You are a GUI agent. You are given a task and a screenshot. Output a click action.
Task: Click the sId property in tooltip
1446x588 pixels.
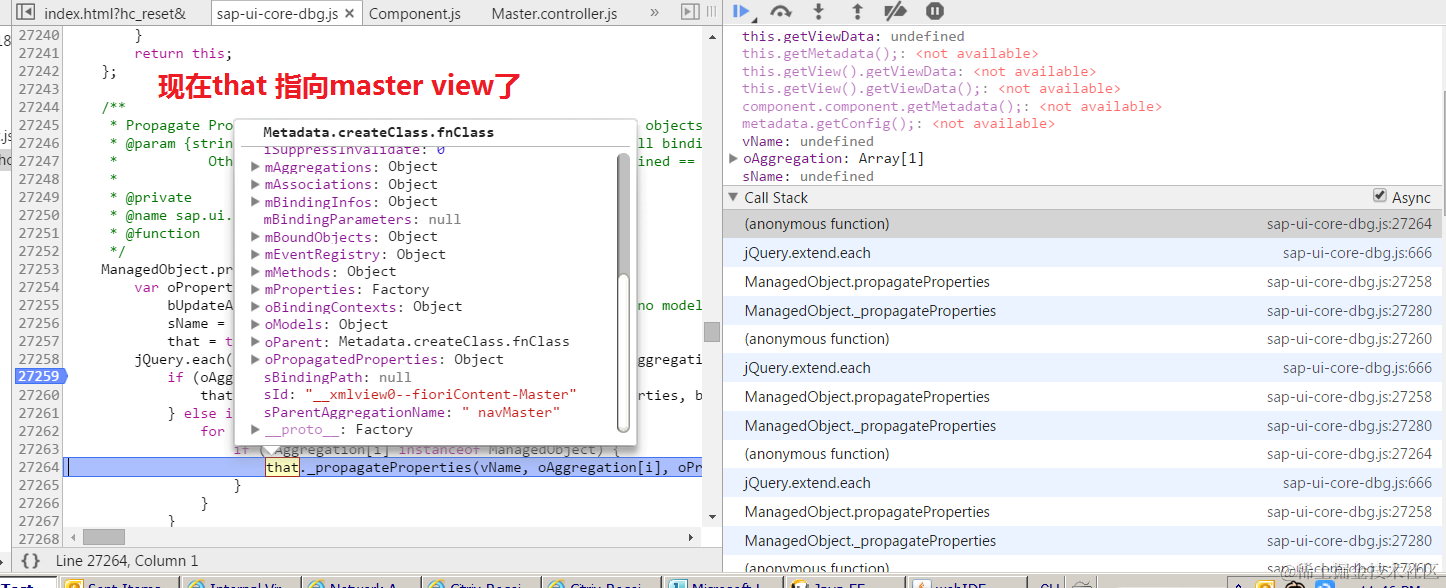[420, 394]
